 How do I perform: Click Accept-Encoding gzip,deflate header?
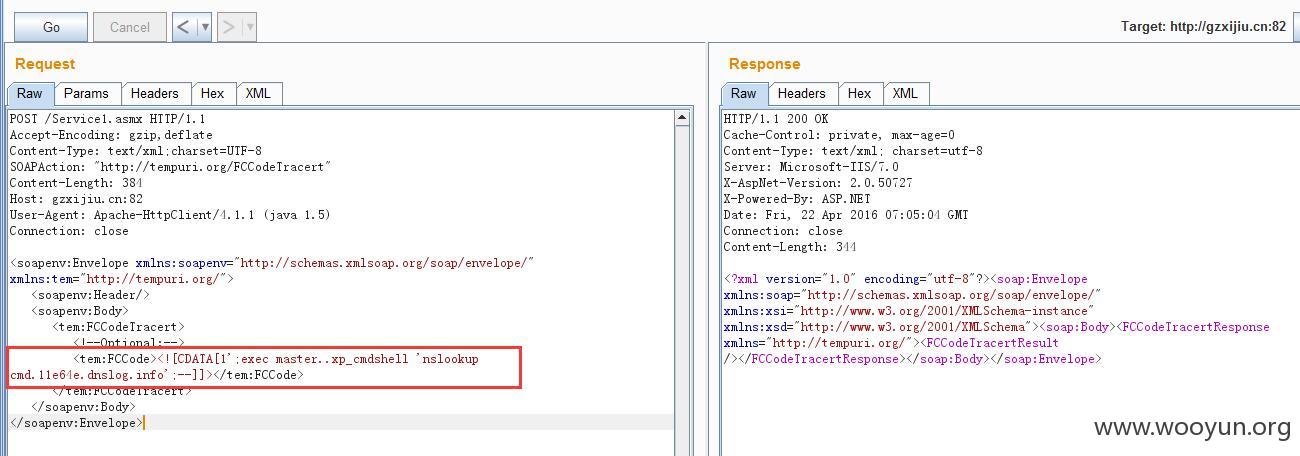point(111,135)
